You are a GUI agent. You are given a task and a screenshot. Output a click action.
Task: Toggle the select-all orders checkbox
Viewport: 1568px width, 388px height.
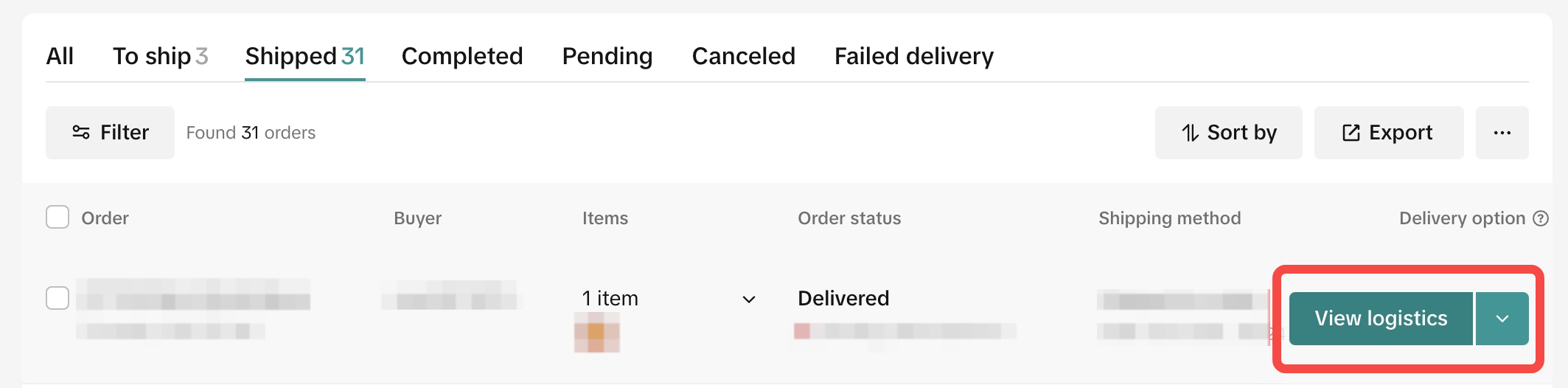click(58, 218)
